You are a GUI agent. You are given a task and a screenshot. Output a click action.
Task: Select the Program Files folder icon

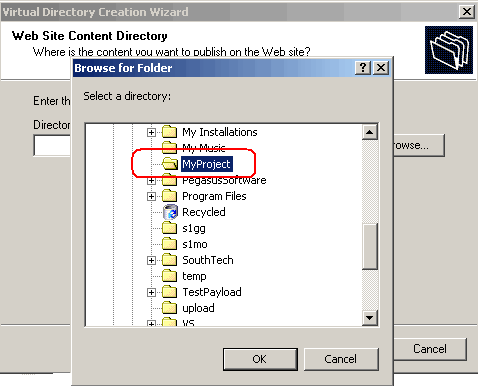(170, 196)
